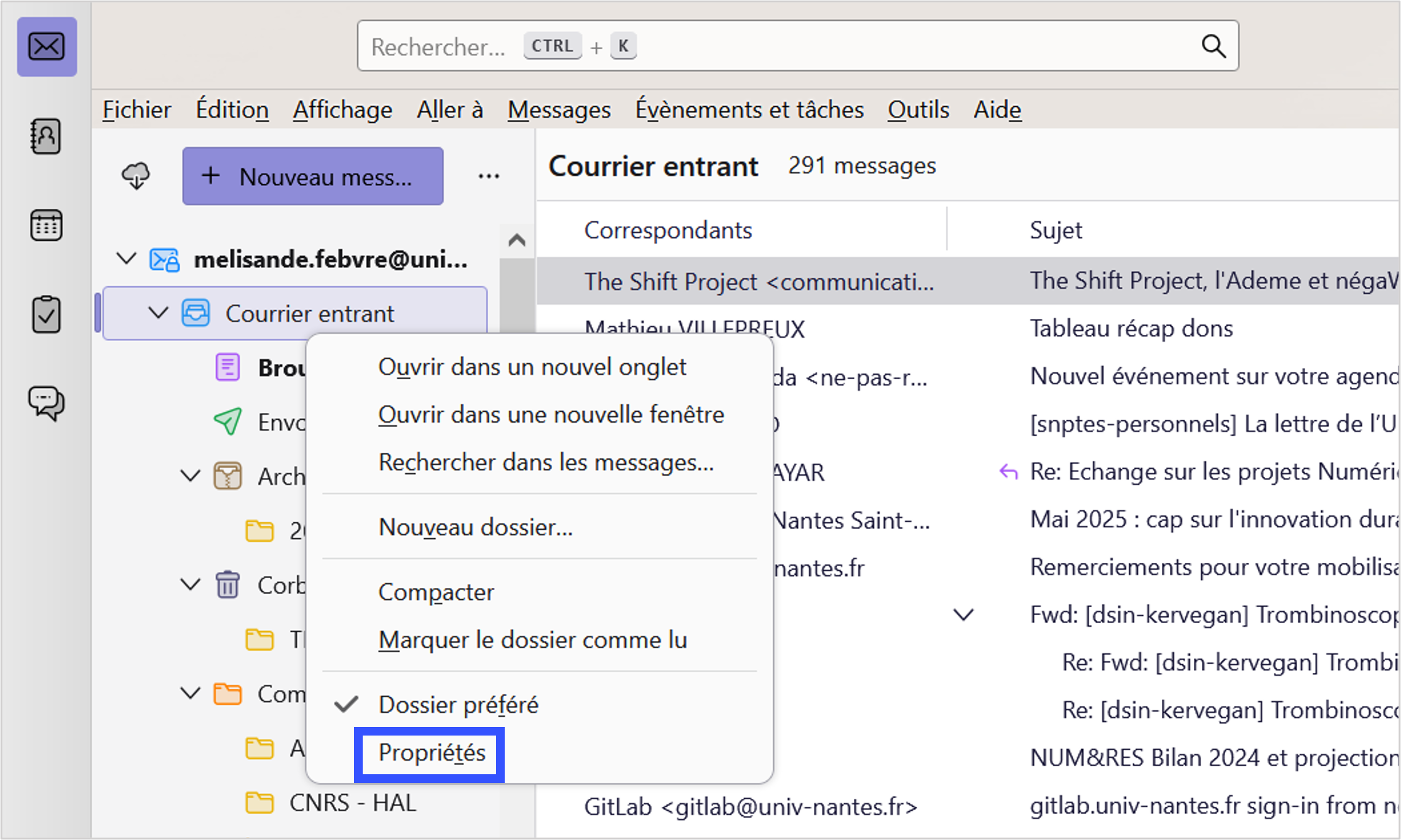Open the Address Book sidebar icon

[46, 136]
